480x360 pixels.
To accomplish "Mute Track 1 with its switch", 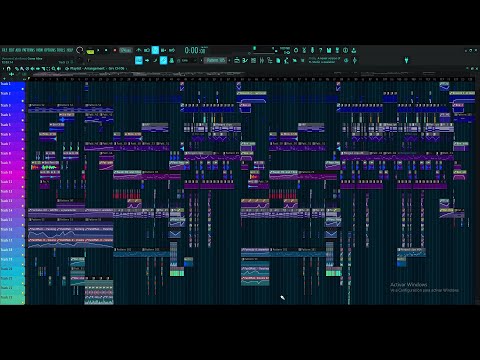I will (23, 89).
